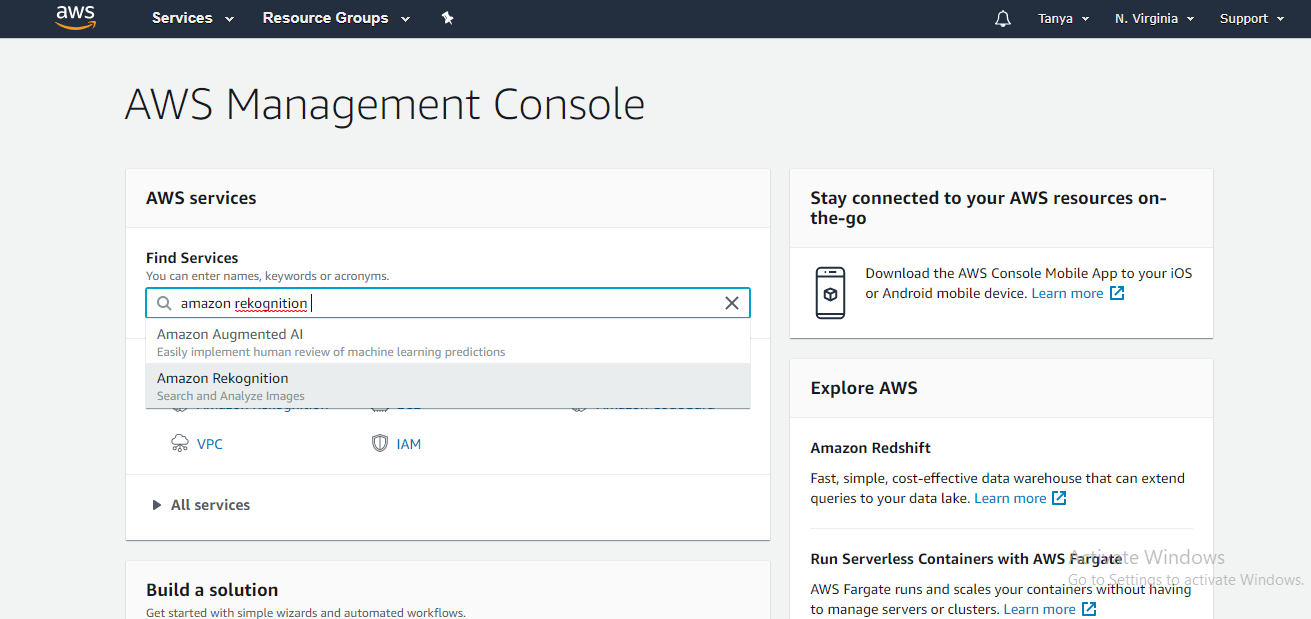Screen dimensions: 1311x619
Task: Open the VPC service icon
Action: (180, 444)
